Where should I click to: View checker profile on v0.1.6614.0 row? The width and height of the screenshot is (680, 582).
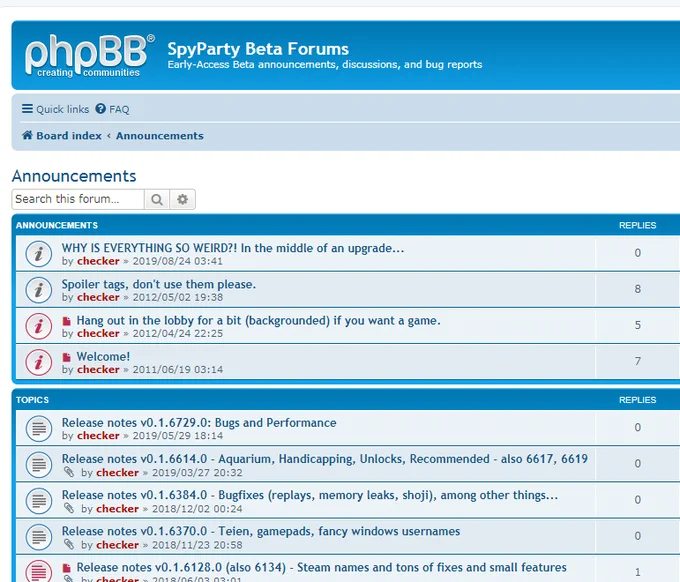pos(118,473)
